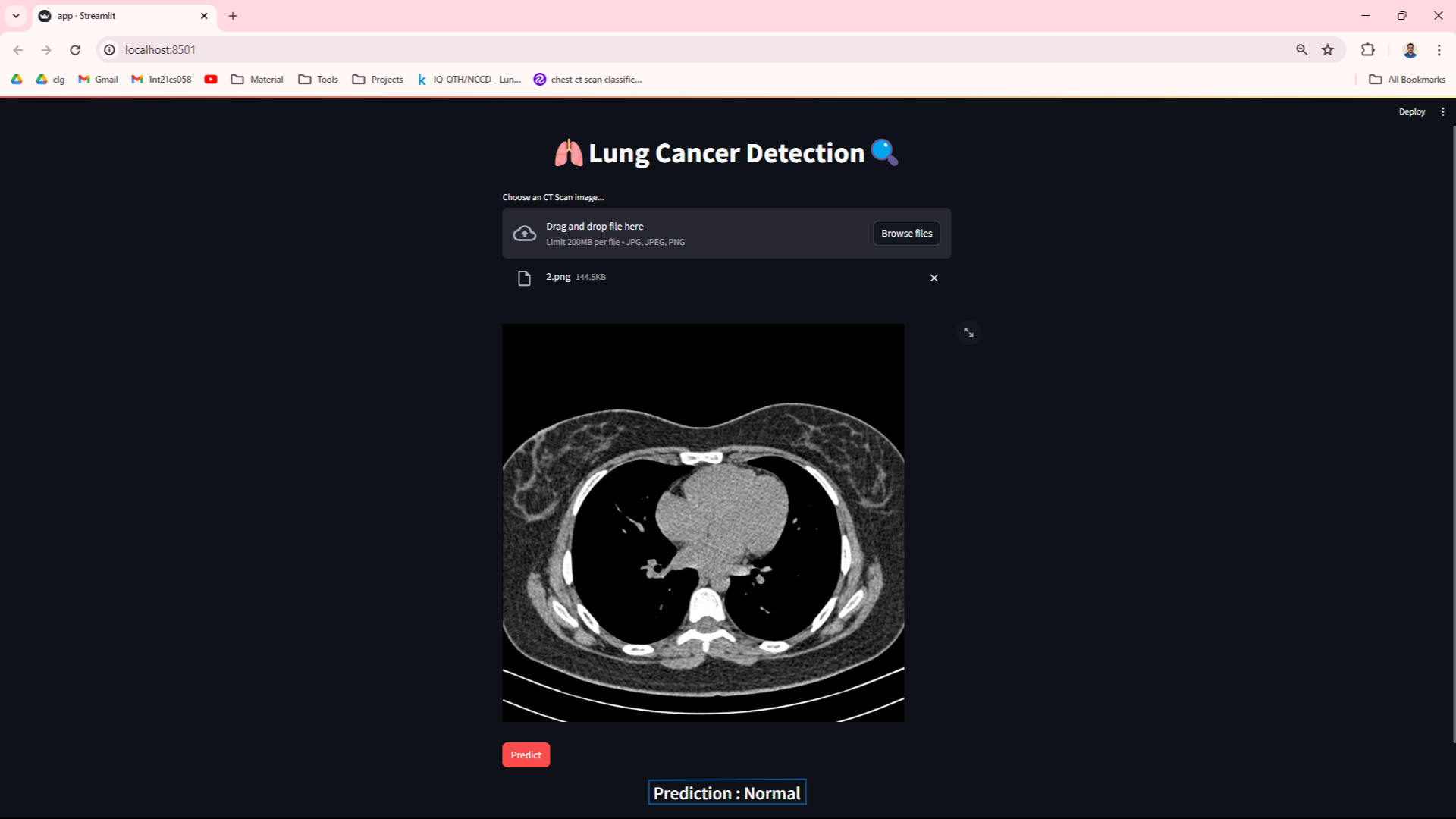Click the file document icon next to 2.png
The width and height of the screenshot is (1456, 819).
(523, 277)
